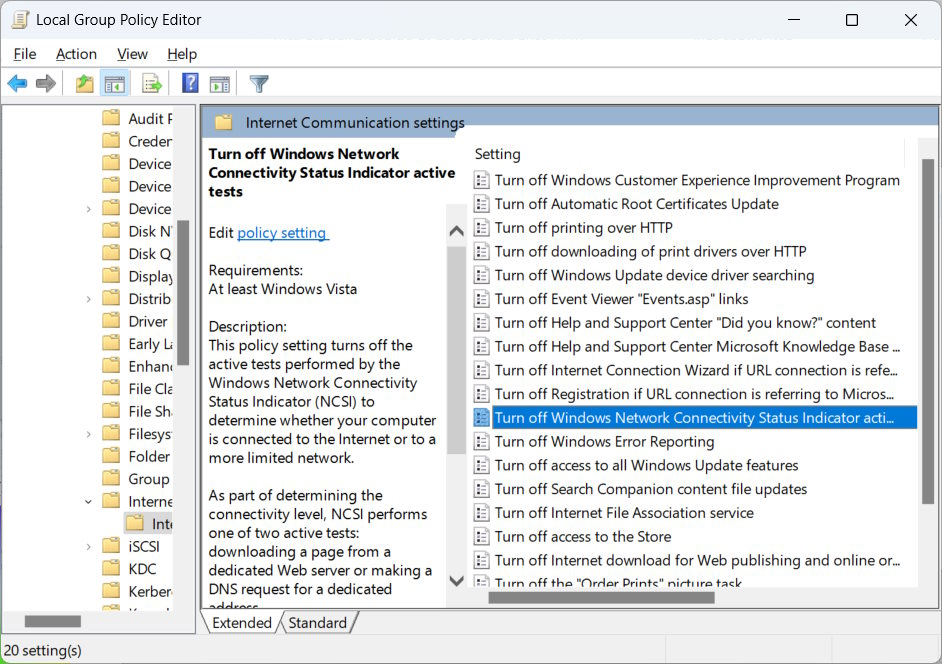This screenshot has height=664, width=942.
Task: Collapse the Internet node chevron
Action: 88,500
